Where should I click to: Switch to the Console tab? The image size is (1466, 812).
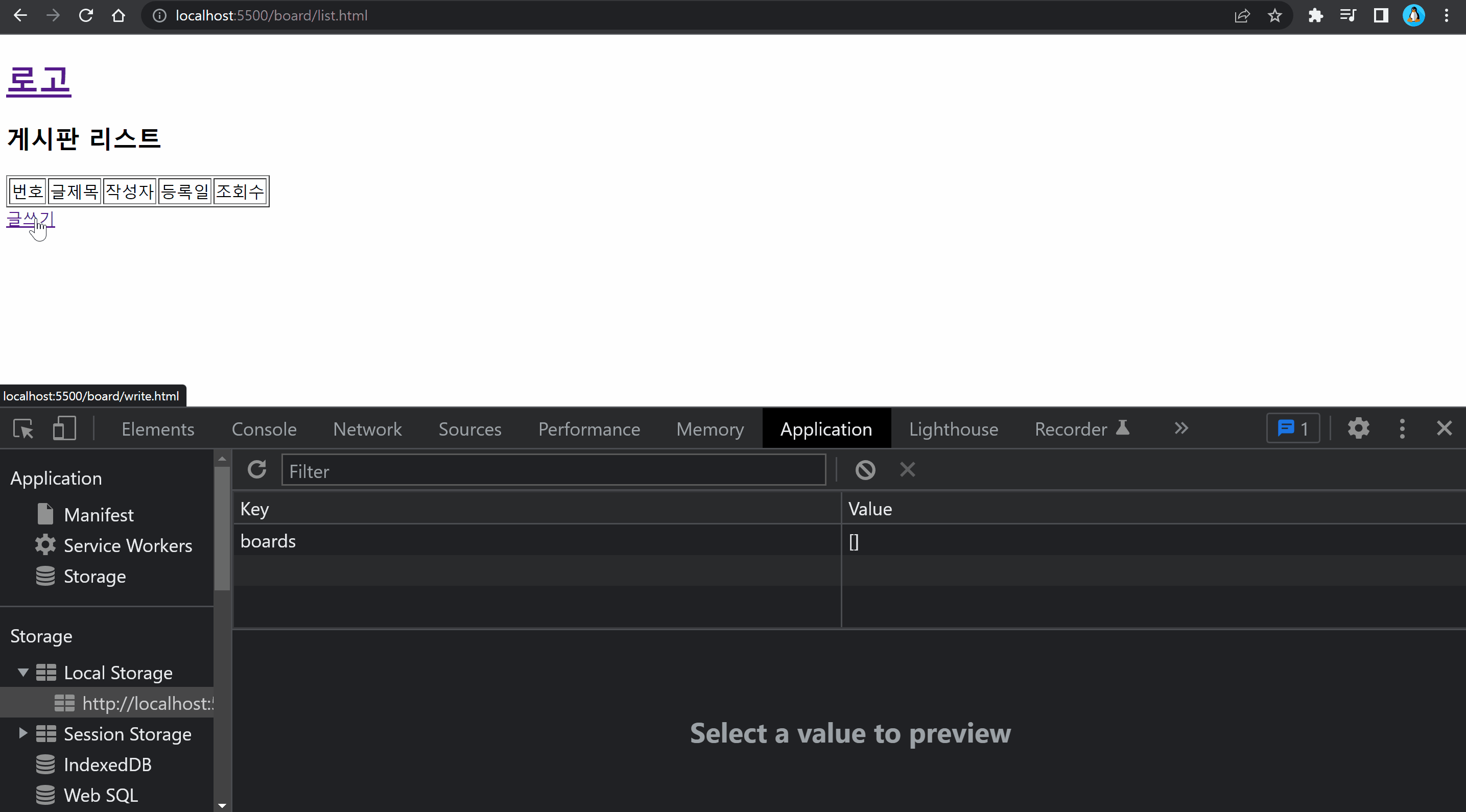click(x=264, y=429)
